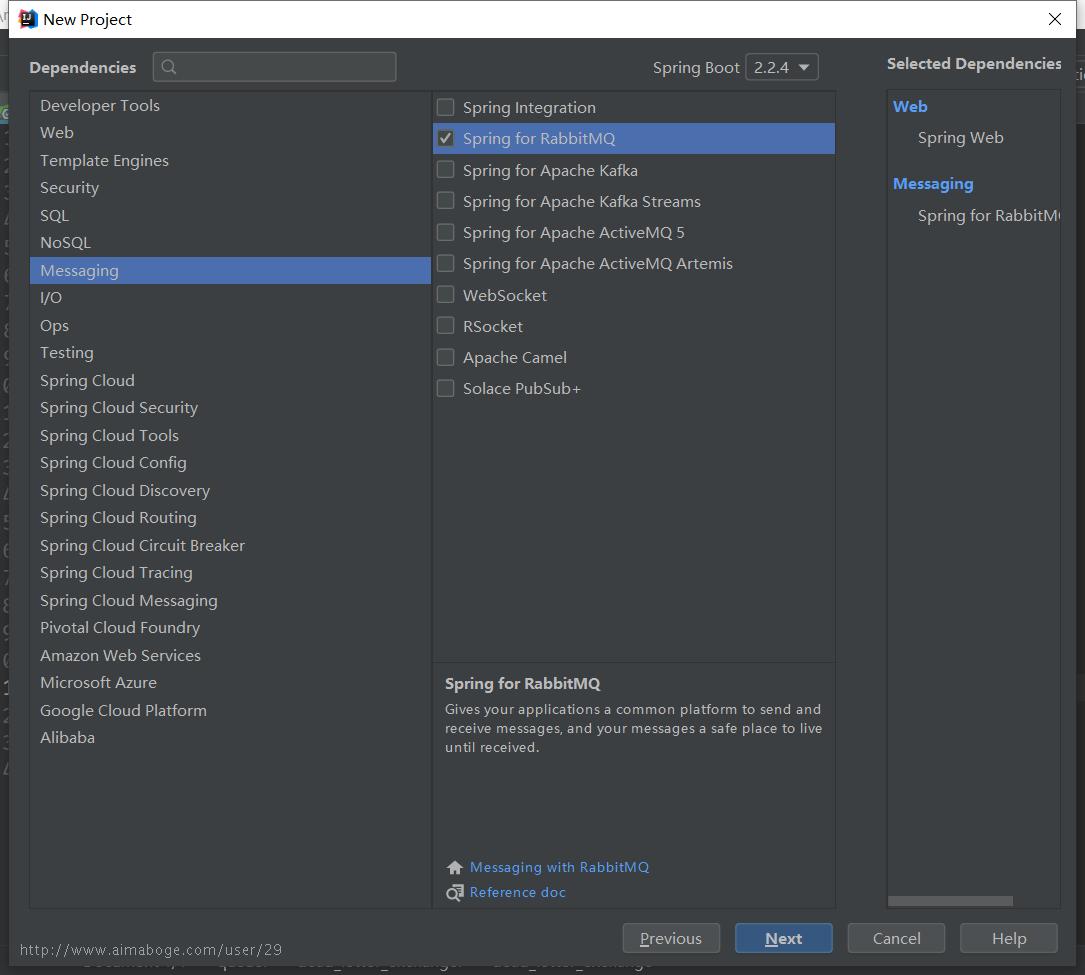Focus the Dependencies search field

coord(275,67)
